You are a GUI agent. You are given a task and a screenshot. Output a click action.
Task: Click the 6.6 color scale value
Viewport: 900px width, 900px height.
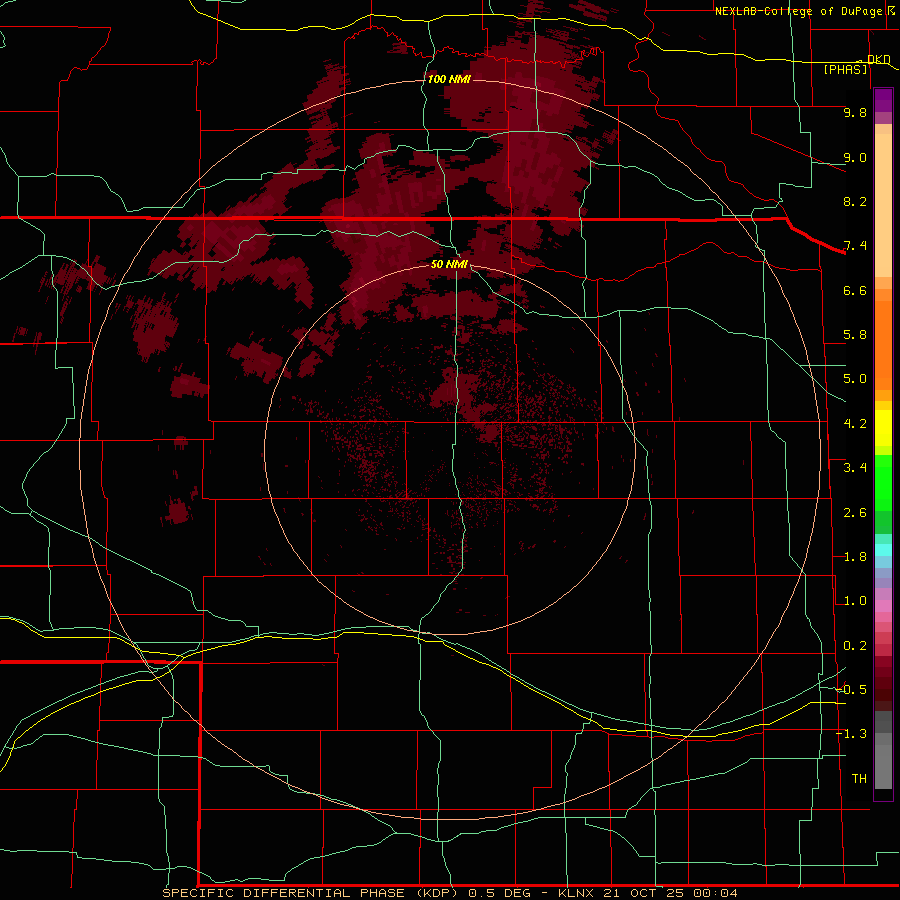854,290
